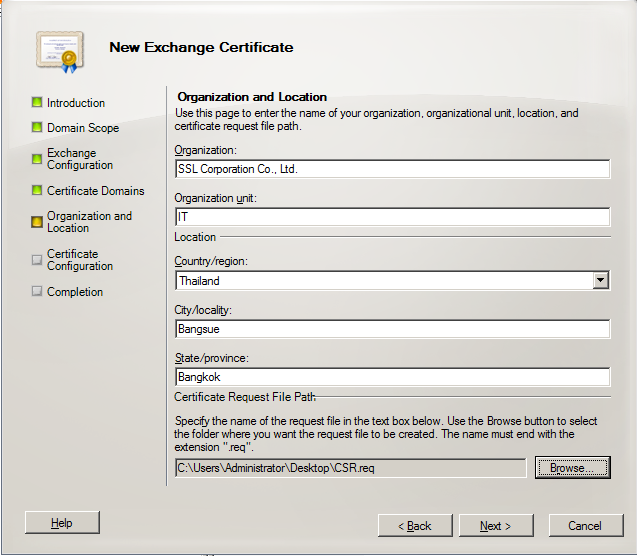Click the gray Completion step icon
Viewport: 637px width, 556px height.
37,292
